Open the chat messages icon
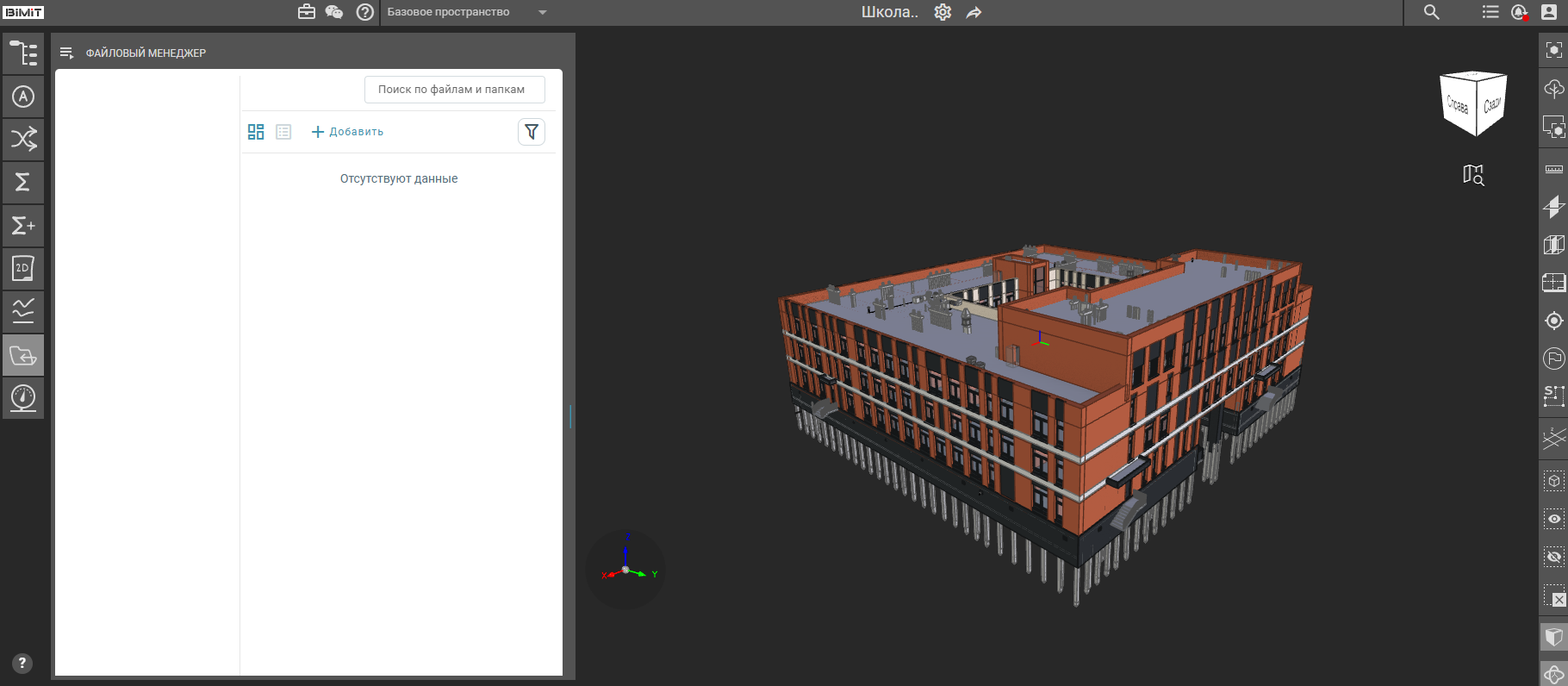Image resolution: width=1568 pixels, height=686 pixels. tap(334, 12)
